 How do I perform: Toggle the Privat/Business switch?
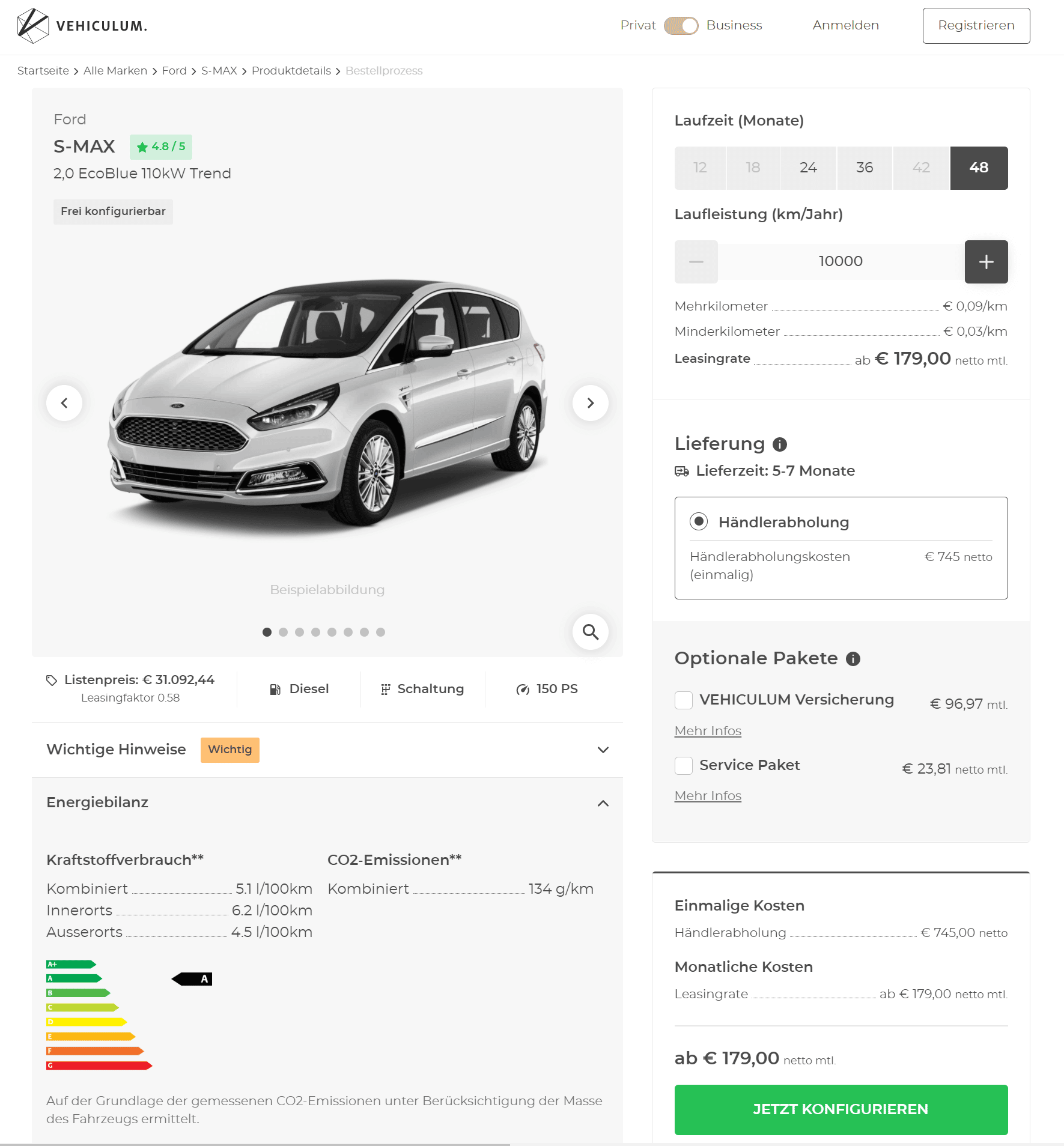(681, 26)
